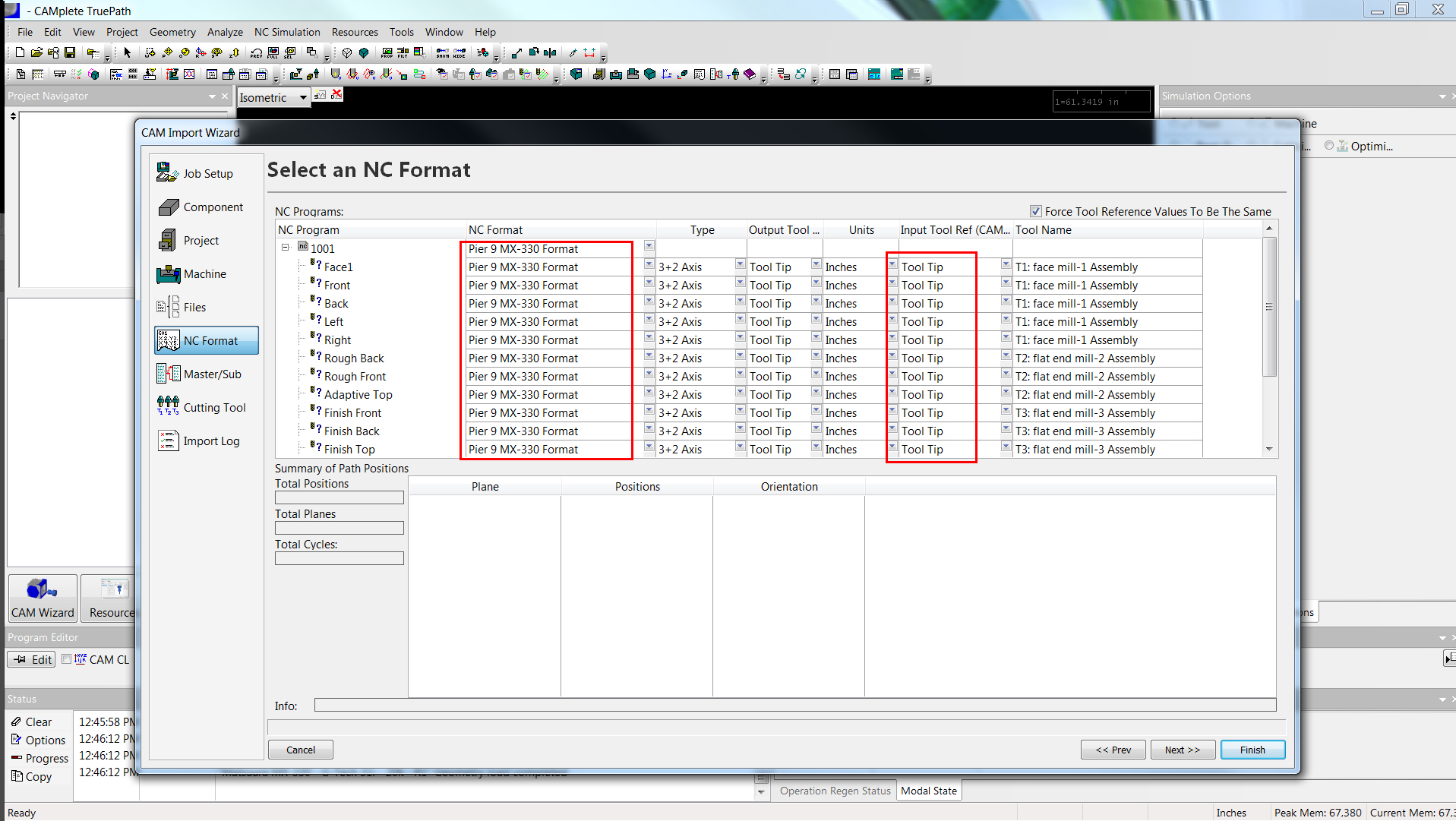The image size is (1456, 821).
Task: Select the Optimi... radio button
Action: (x=1329, y=146)
